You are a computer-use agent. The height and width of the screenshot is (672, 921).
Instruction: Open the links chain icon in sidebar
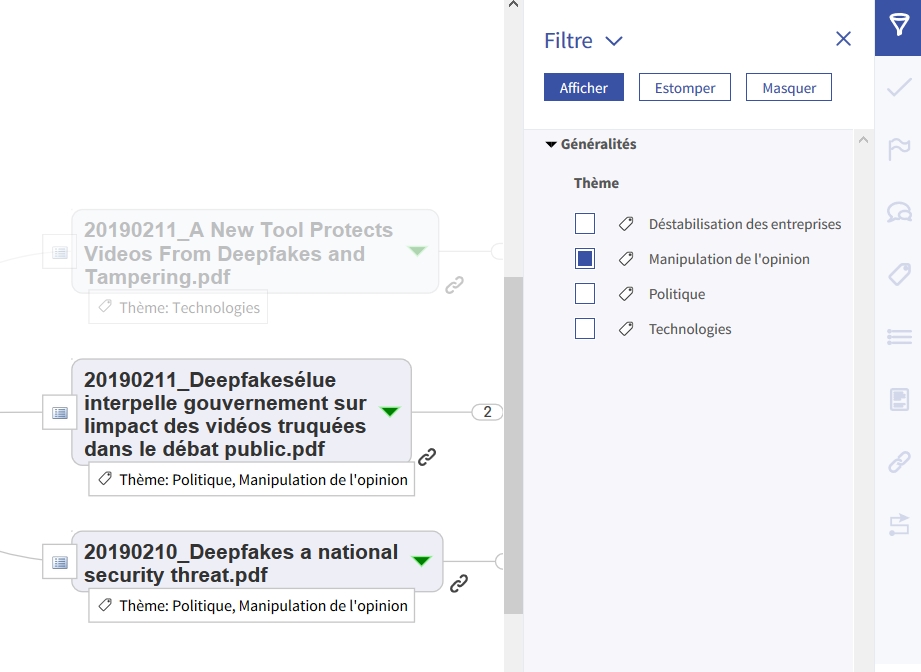tap(899, 462)
